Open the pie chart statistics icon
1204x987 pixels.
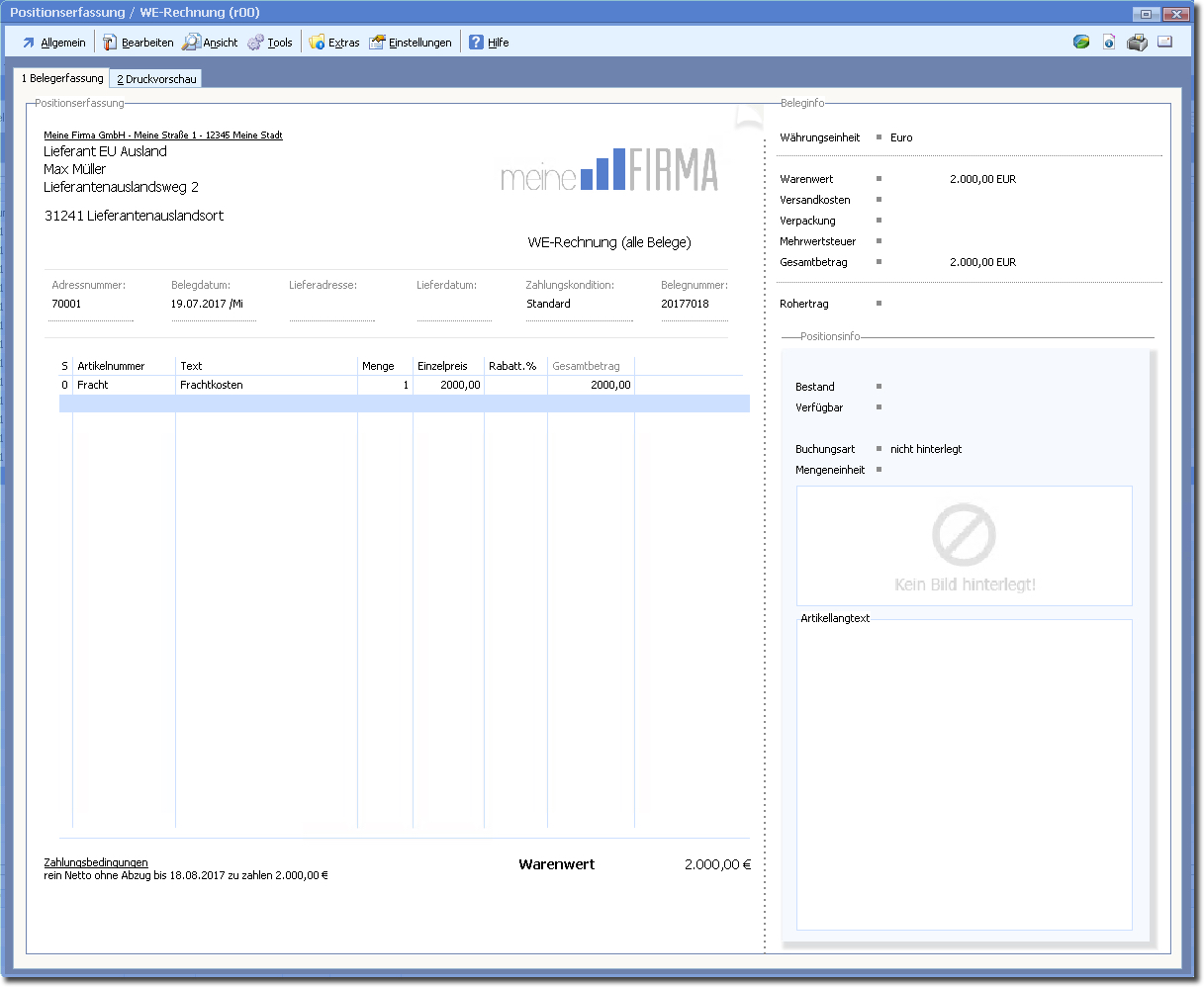pos(1081,43)
